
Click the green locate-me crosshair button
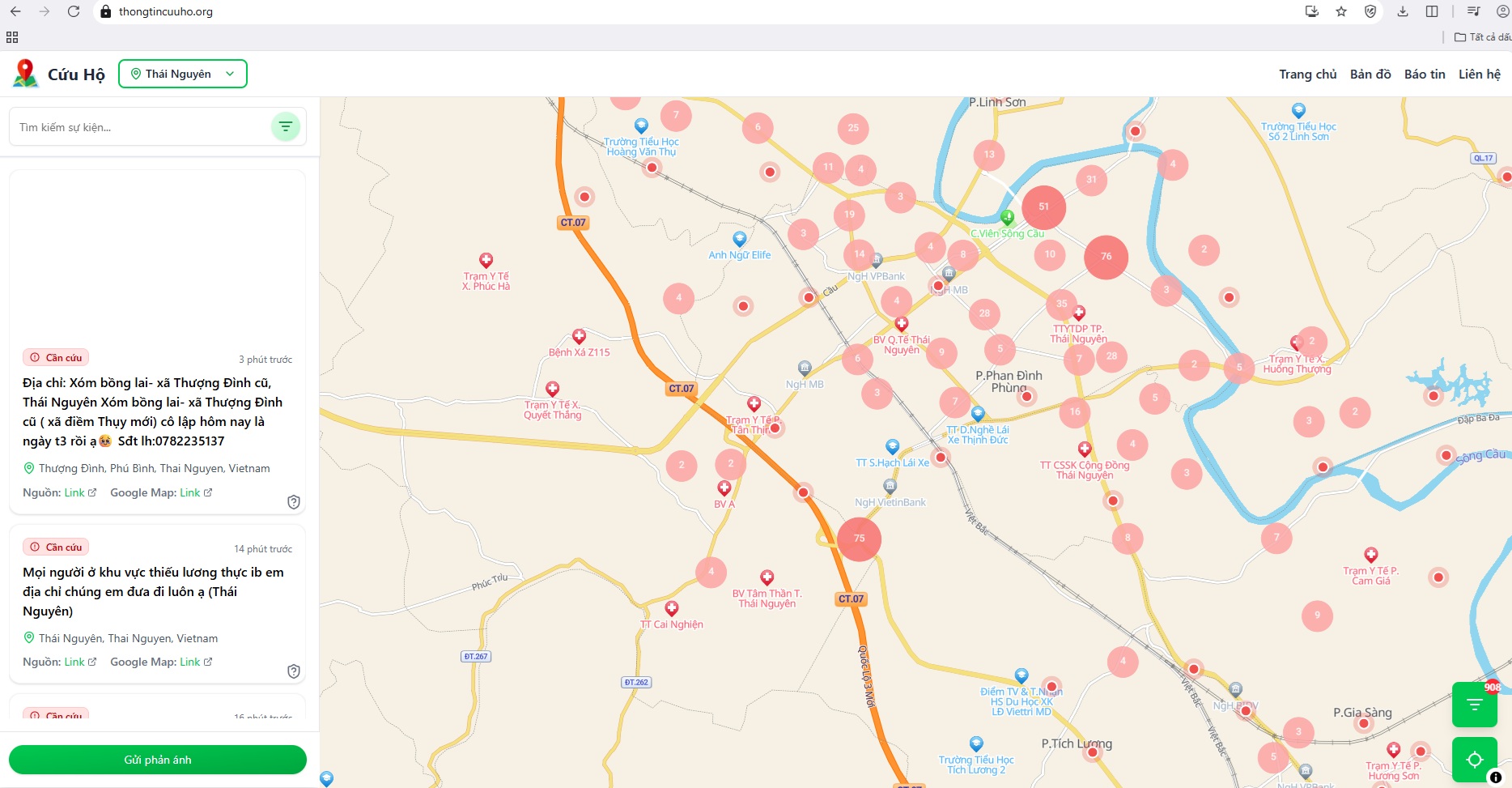point(1474,760)
